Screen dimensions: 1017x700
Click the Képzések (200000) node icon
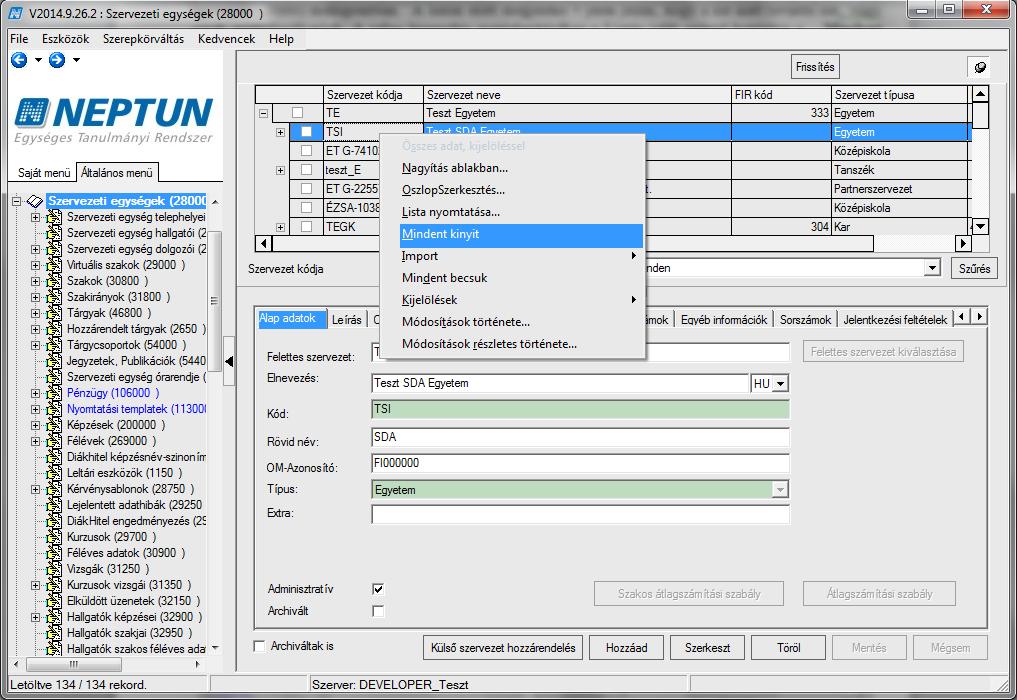54,425
